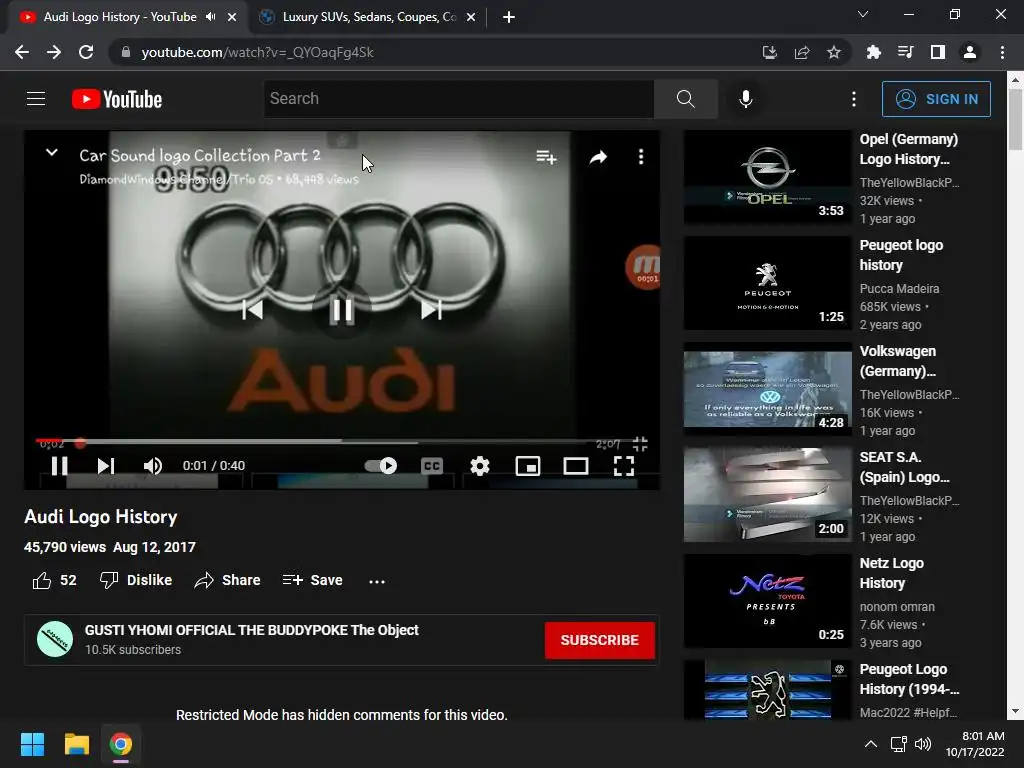This screenshot has width=1024, height=768.
Task: Click the inner overlay minimize icon
Action: 640,444
